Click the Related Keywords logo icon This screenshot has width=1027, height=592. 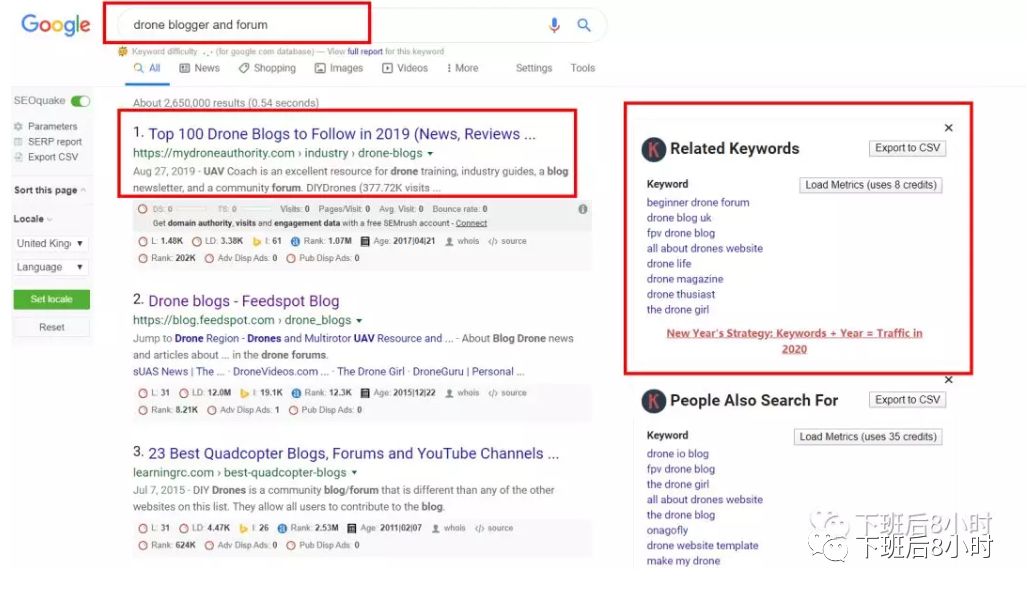654,149
